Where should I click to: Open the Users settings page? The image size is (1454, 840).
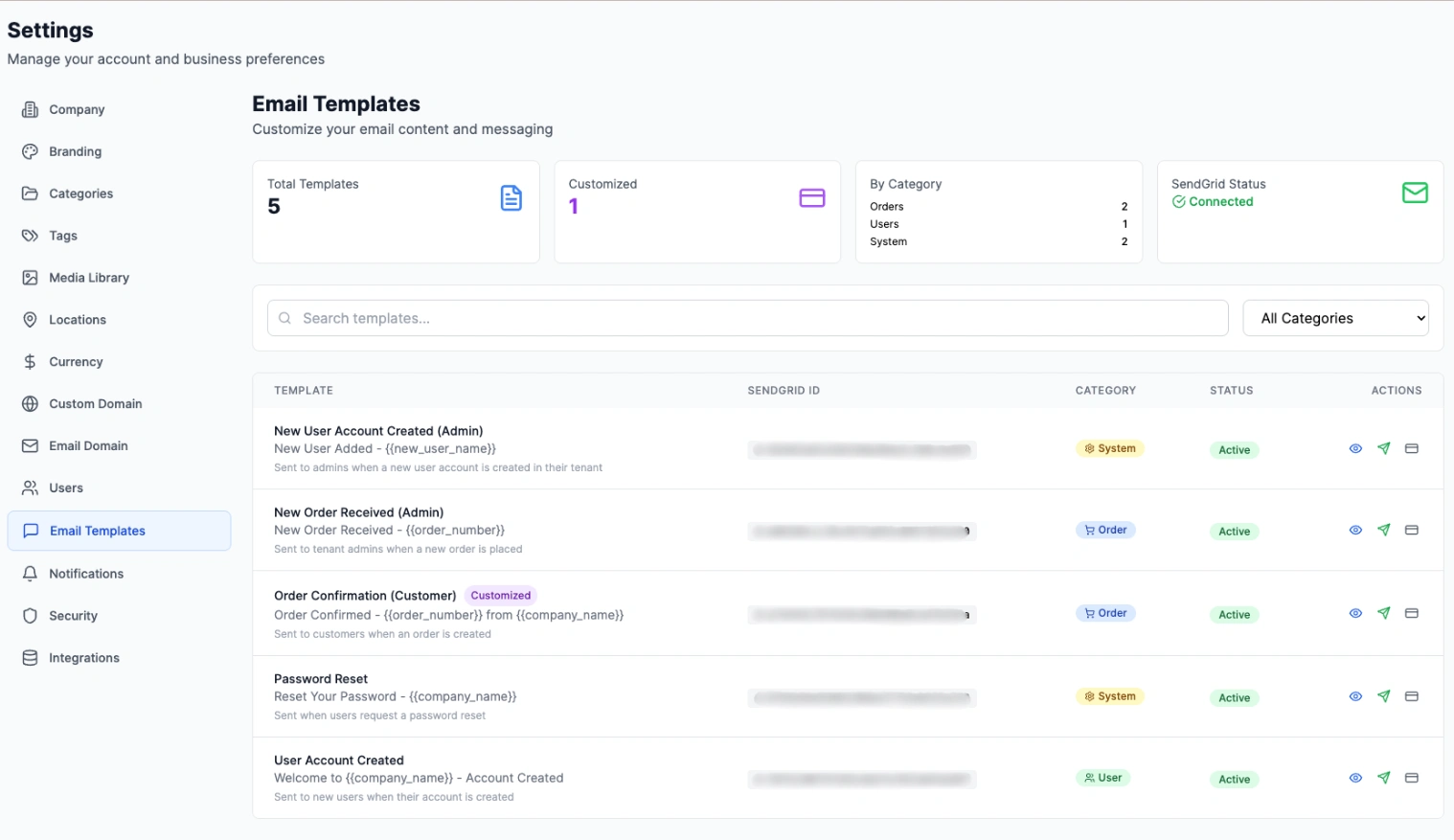(x=65, y=488)
